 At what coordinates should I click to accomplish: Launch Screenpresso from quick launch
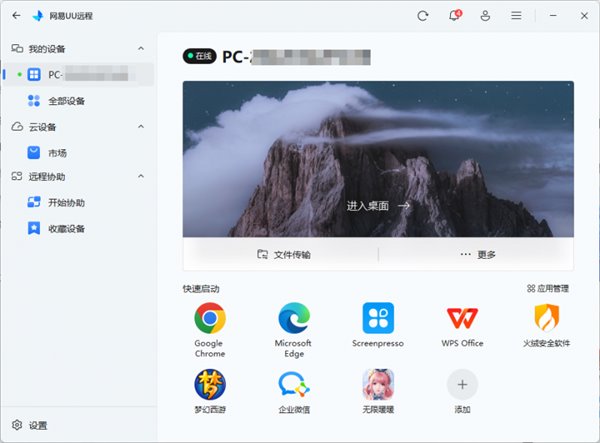tap(378, 319)
